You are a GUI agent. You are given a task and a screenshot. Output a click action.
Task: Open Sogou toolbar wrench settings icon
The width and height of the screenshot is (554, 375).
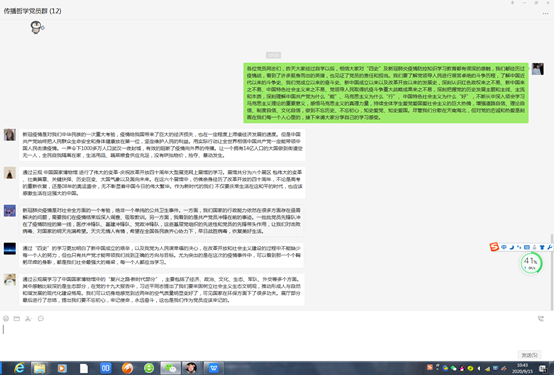coord(549,247)
